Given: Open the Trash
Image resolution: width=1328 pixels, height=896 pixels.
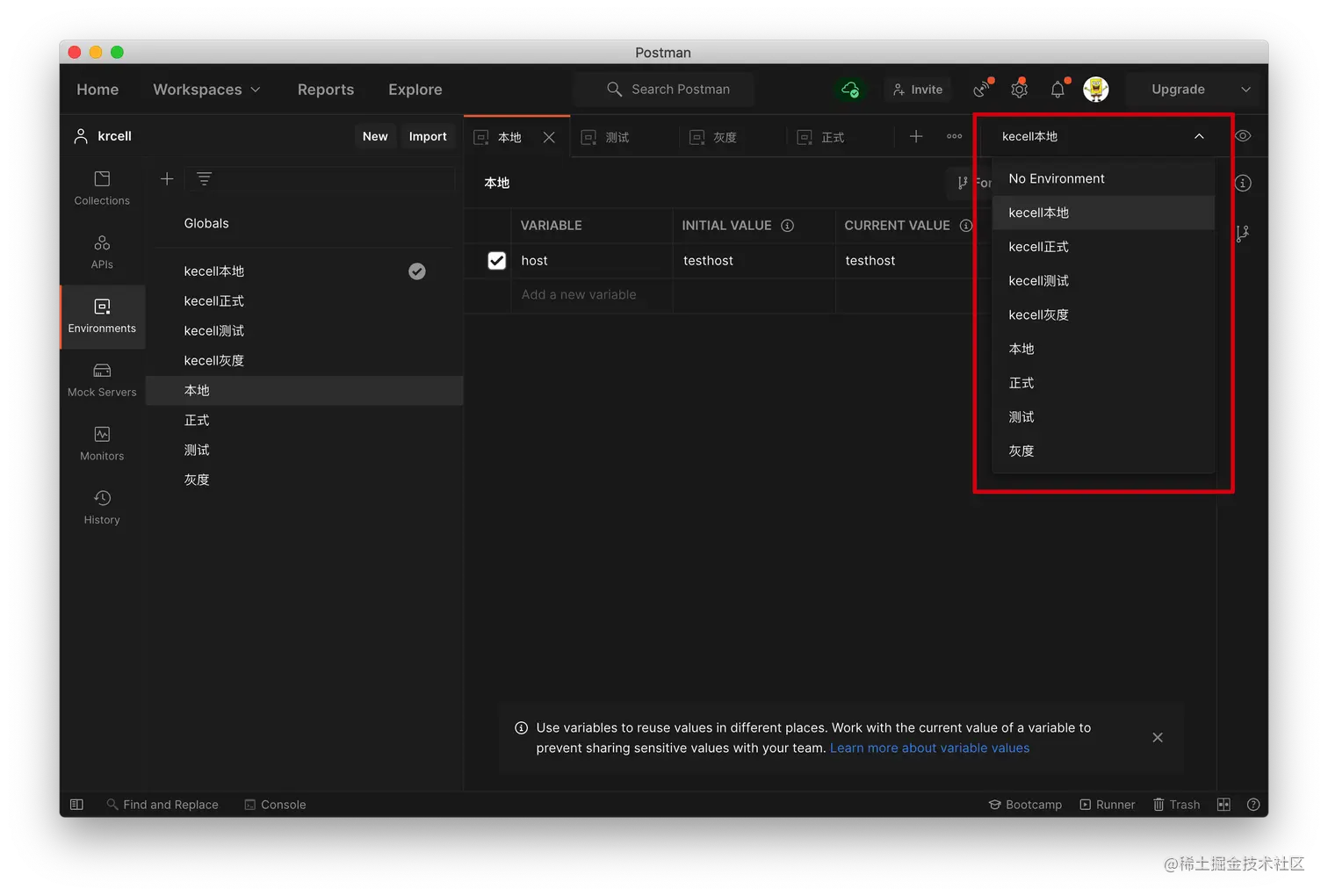Looking at the screenshot, I should point(1176,805).
